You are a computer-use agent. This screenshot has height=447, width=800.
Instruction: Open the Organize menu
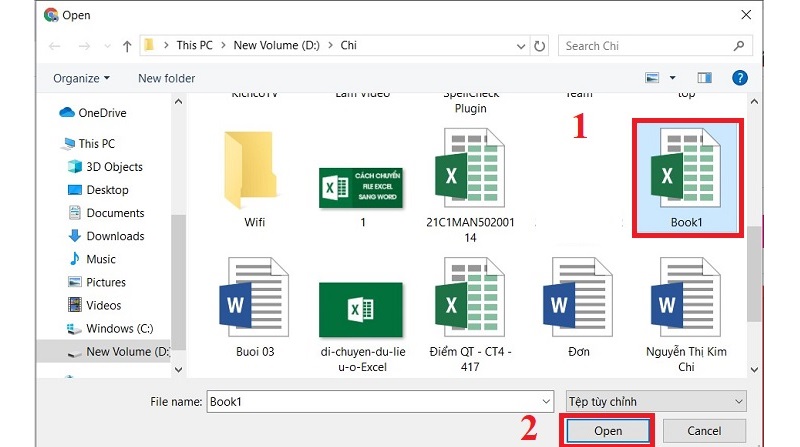[x=81, y=78]
